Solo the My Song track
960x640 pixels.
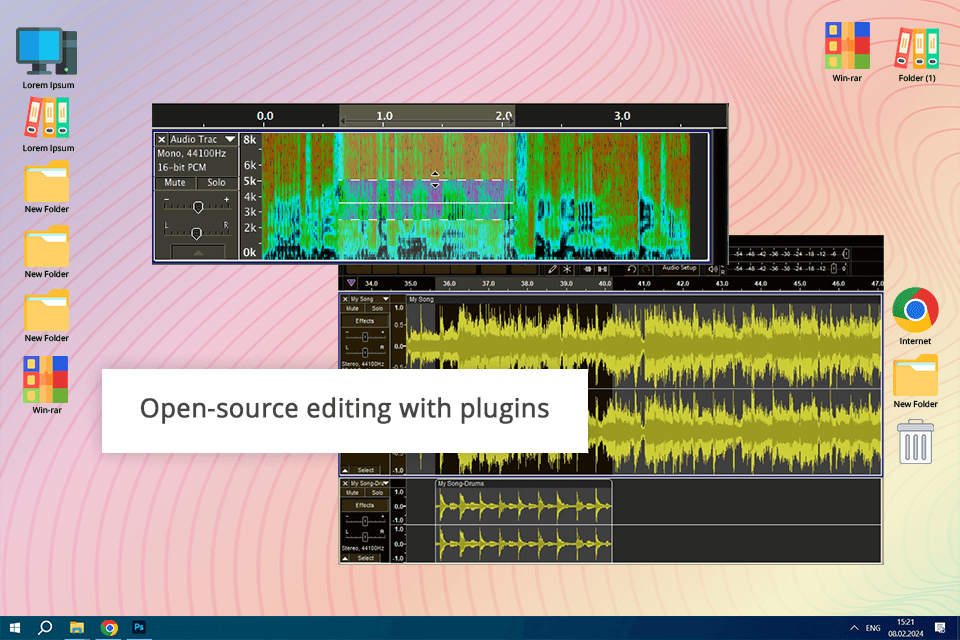[x=377, y=309]
